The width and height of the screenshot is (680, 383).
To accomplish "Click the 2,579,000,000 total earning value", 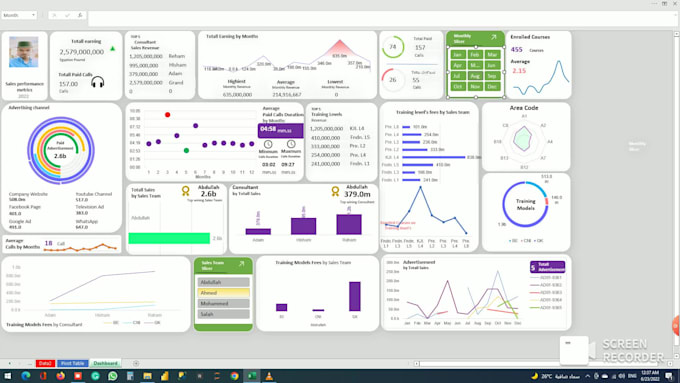I will [82, 52].
